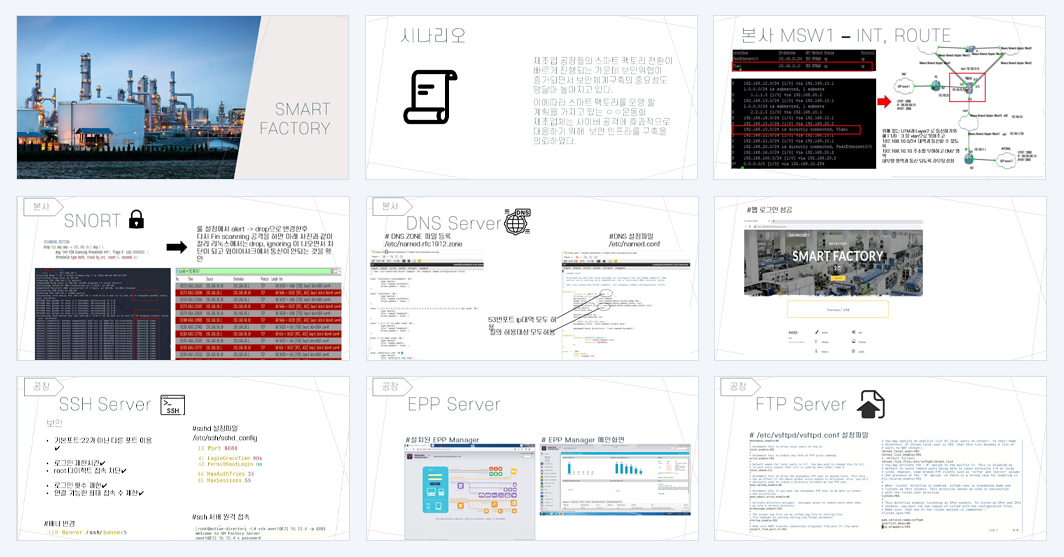Screen dimensions: 1064x557
Task: Open the 웹 로그인 성공 slide
Action: click(x=879, y=278)
